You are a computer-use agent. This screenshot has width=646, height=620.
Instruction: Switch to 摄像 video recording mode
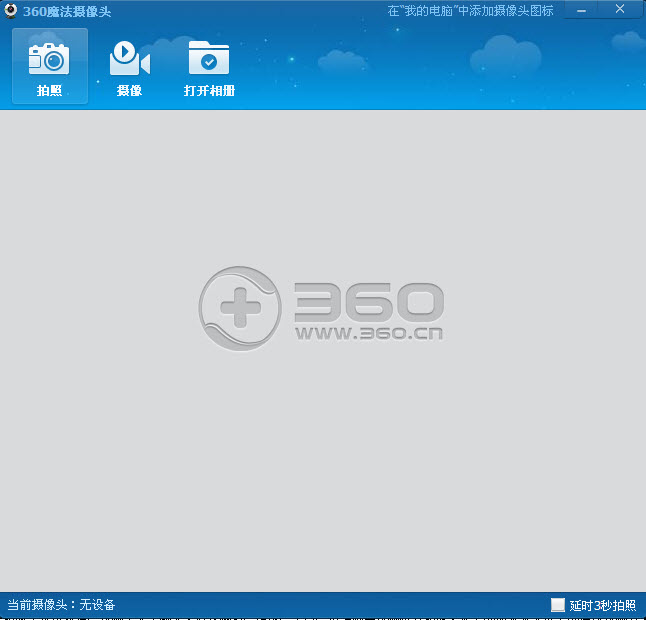[x=129, y=68]
